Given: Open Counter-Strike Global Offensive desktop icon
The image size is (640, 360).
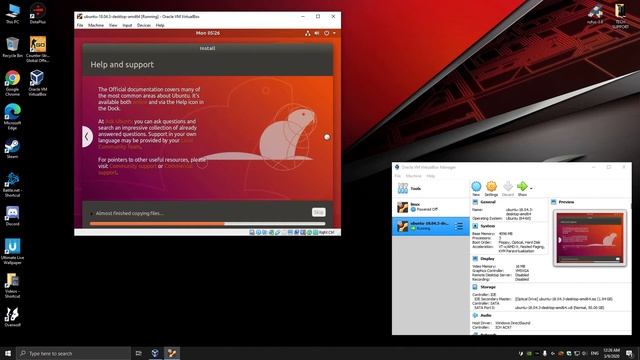Looking at the screenshot, I should click(x=38, y=49).
